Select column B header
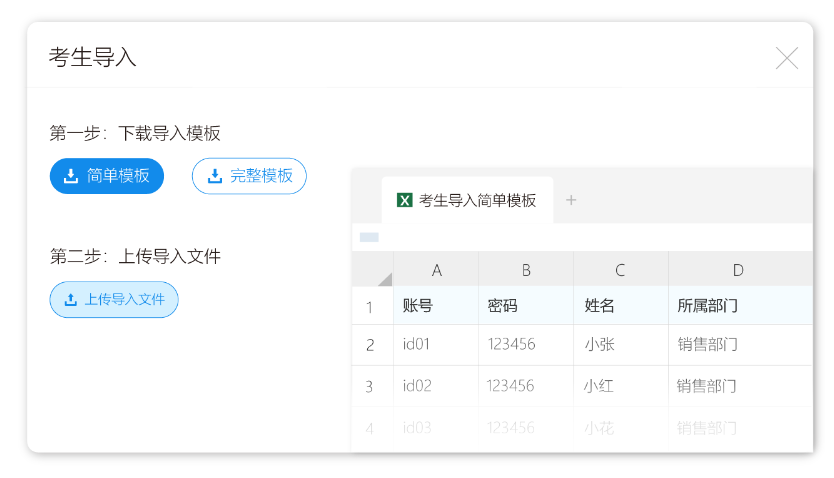834x478 pixels. [x=526, y=270]
